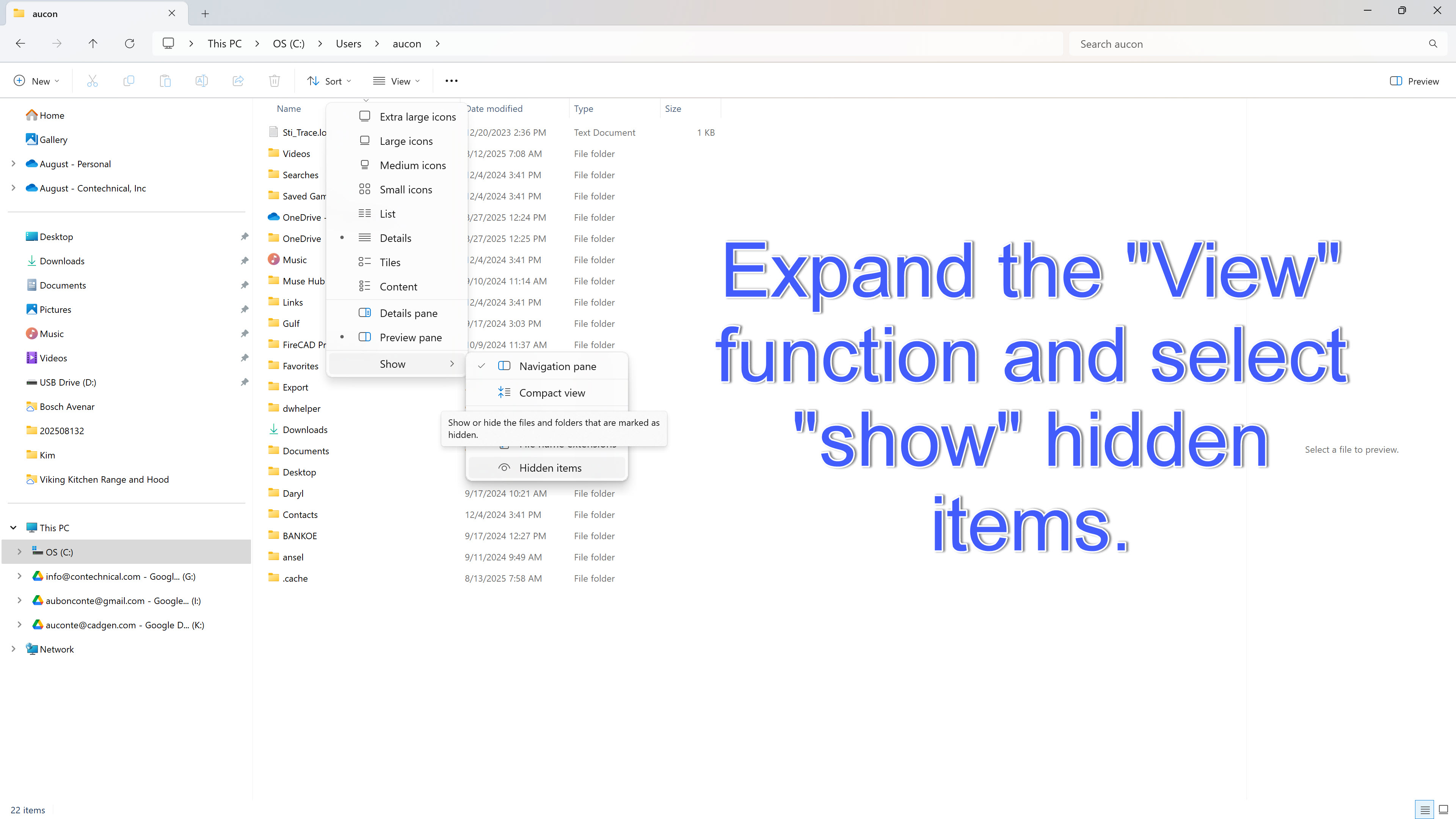Switch to details view in status bar
The height and width of the screenshot is (819, 1456).
pyautogui.click(x=1425, y=810)
